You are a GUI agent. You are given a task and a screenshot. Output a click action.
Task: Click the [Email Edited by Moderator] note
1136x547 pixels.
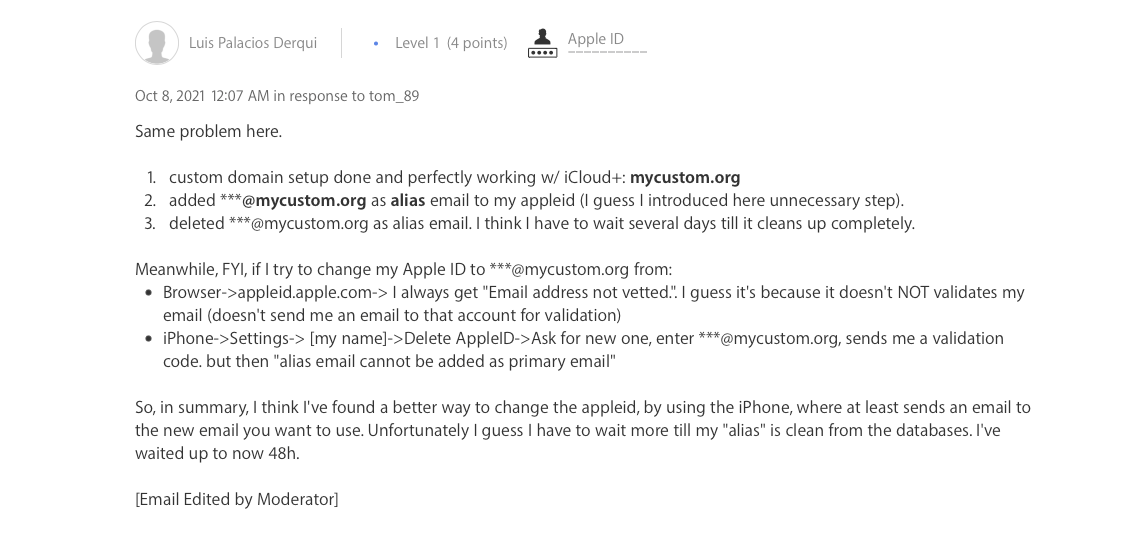point(236,499)
